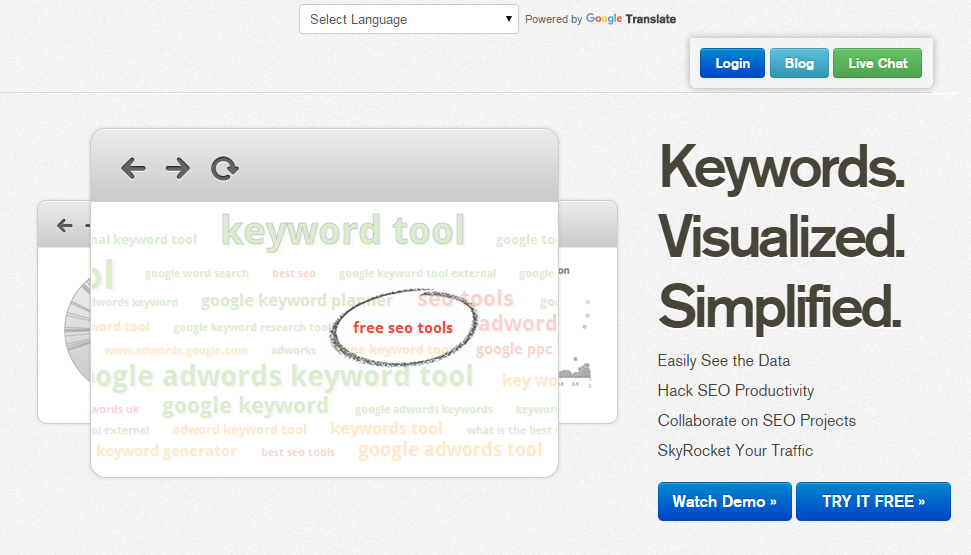This screenshot has height=555, width=971.
Task: Click the 'google keyword planner' keyword
Action: tap(297, 300)
